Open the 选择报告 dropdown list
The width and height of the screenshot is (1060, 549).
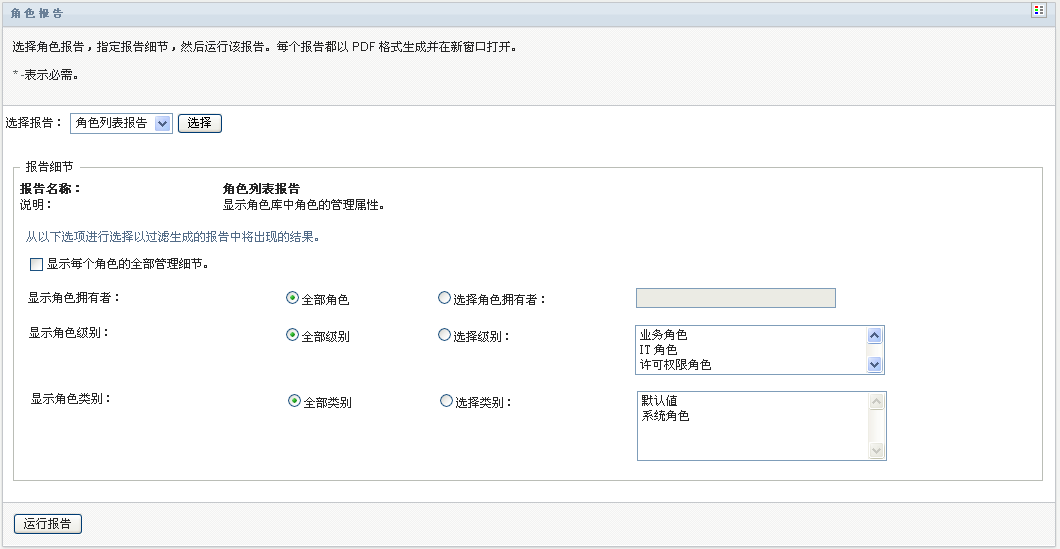pyautogui.click(x=163, y=123)
